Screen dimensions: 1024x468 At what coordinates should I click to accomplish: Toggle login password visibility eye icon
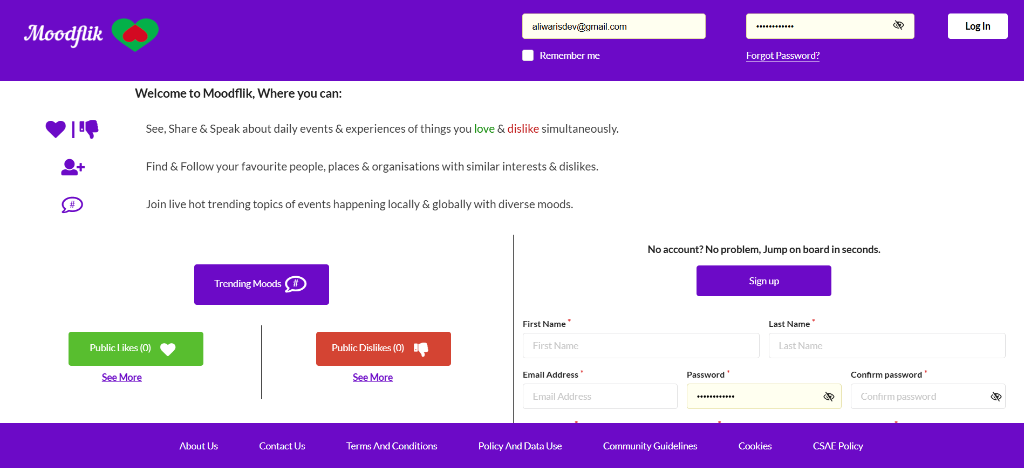pos(898,26)
